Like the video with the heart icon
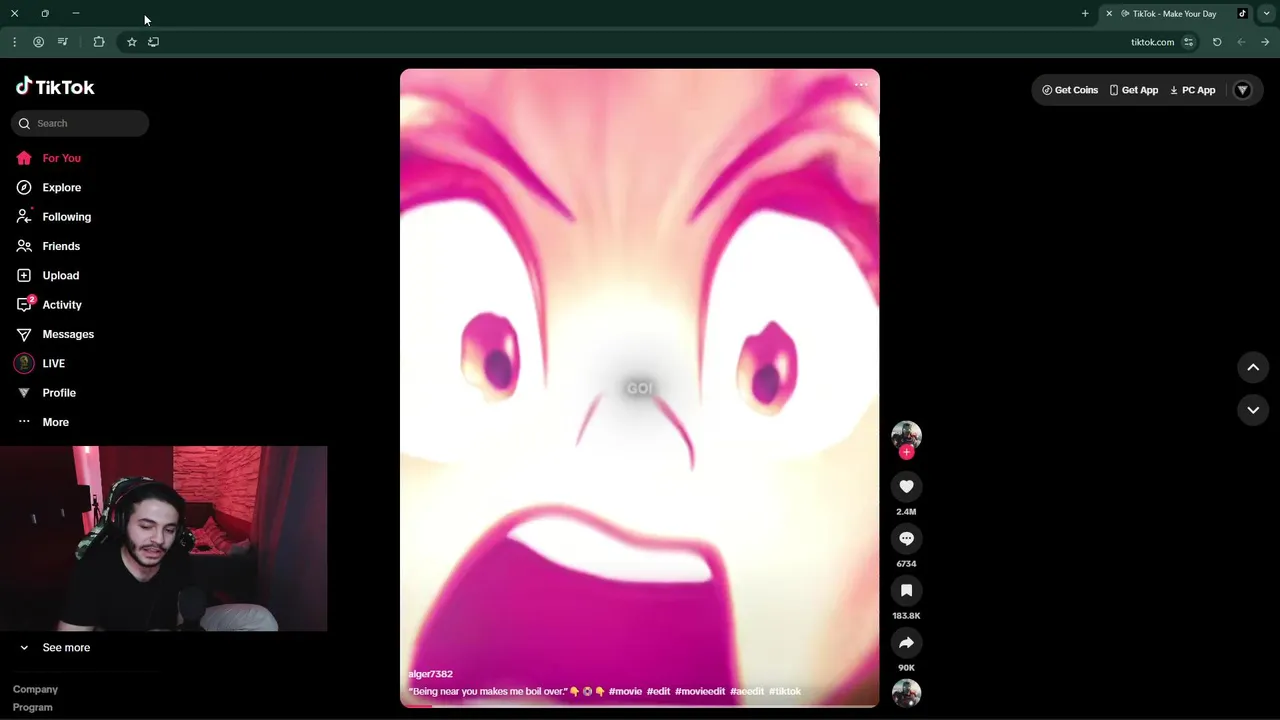The width and height of the screenshot is (1280, 720). (x=906, y=486)
